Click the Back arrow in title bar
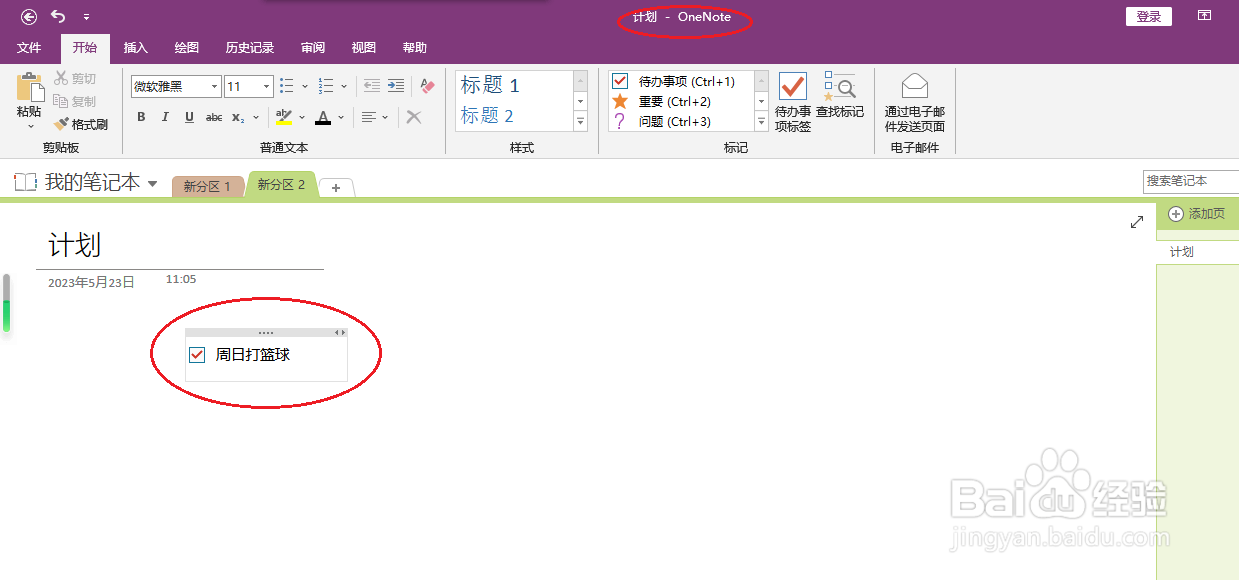This screenshot has width=1239, height=580. point(29,16)
